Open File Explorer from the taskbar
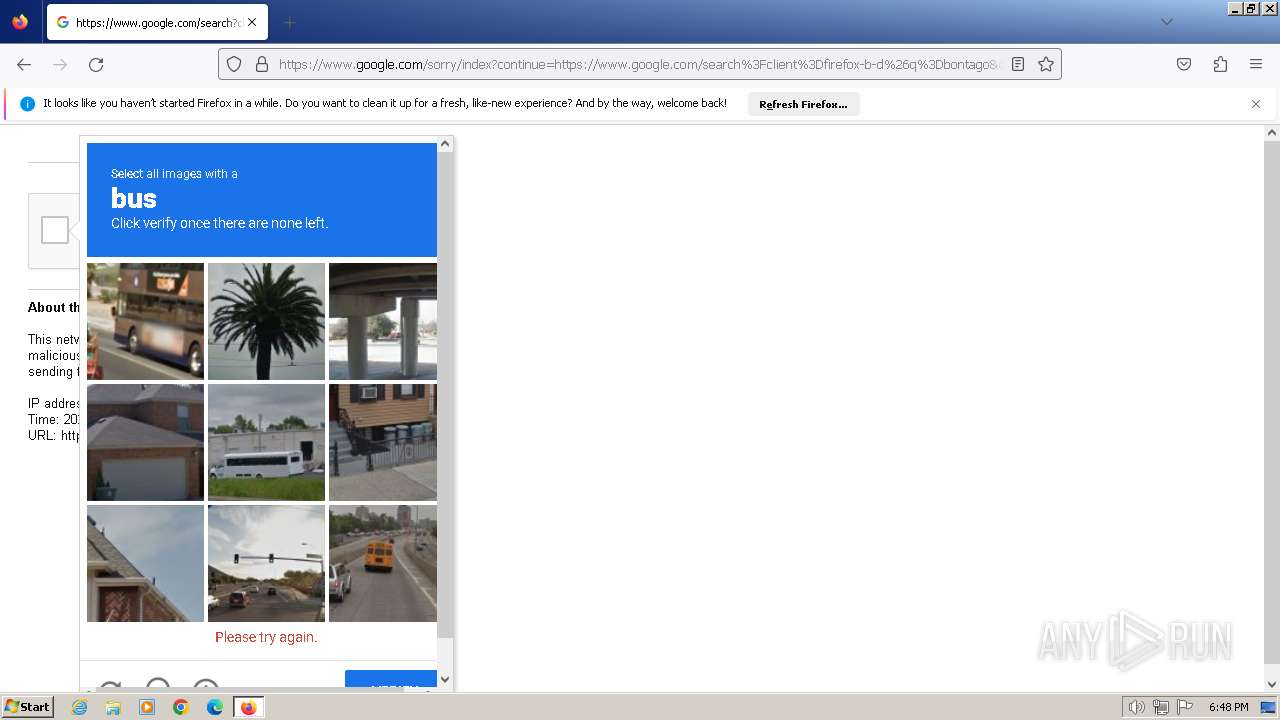Screen dimensions: 1280x720 click(113, 707)
